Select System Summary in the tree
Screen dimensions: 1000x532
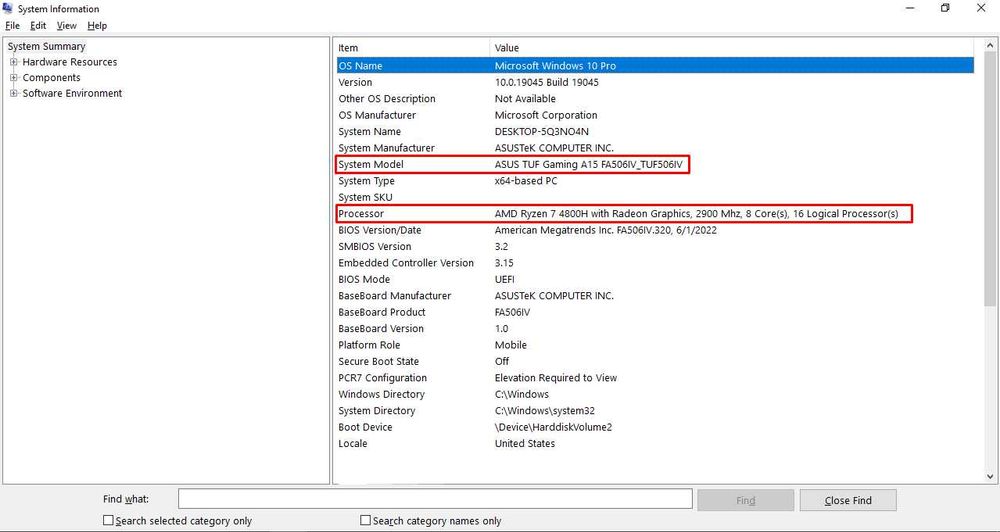pos(46,47)
